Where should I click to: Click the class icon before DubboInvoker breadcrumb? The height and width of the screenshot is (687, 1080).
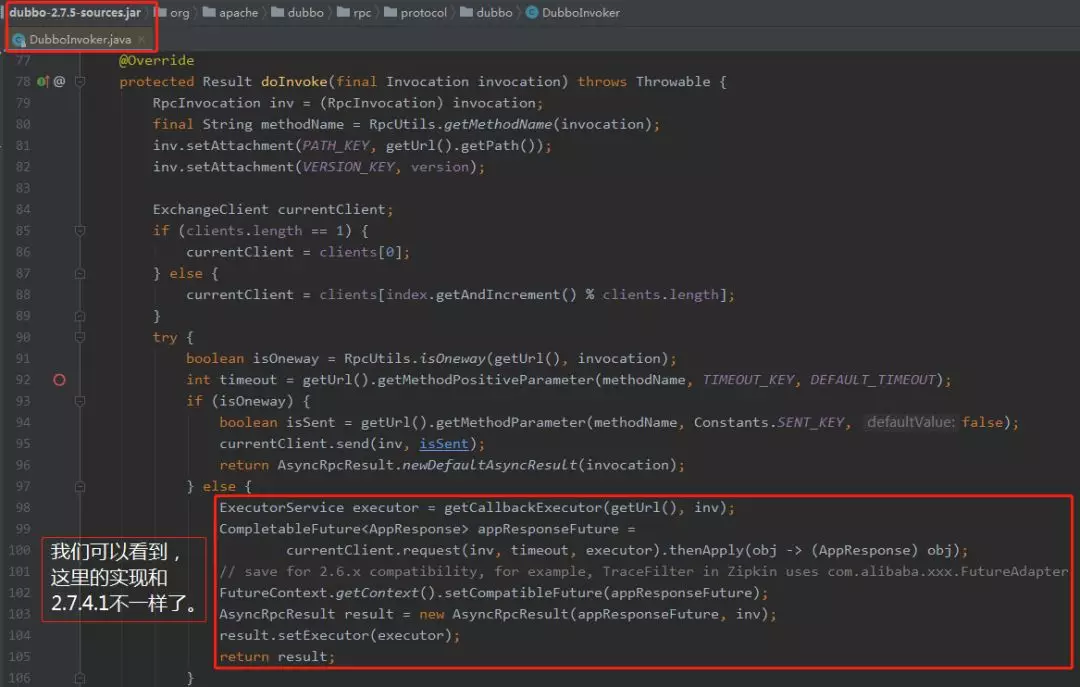pos(532,12)
